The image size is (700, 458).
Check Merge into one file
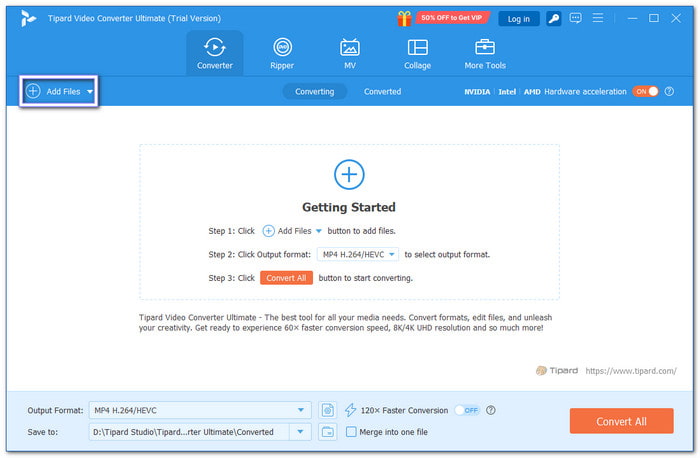[x=351, y=432]
